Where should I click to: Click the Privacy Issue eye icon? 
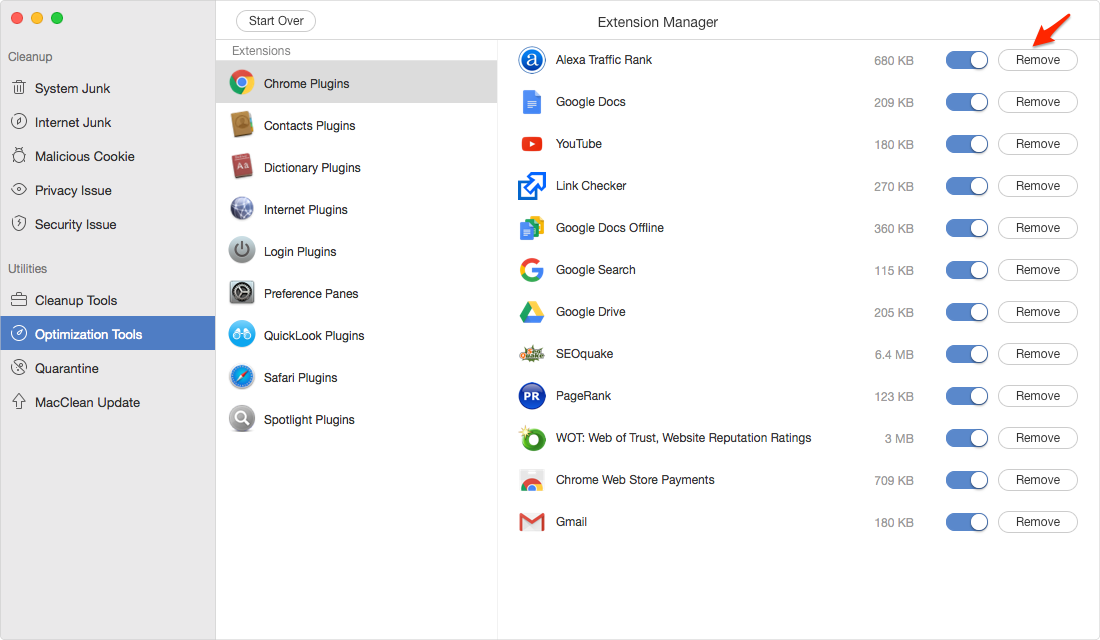point(19,189)
